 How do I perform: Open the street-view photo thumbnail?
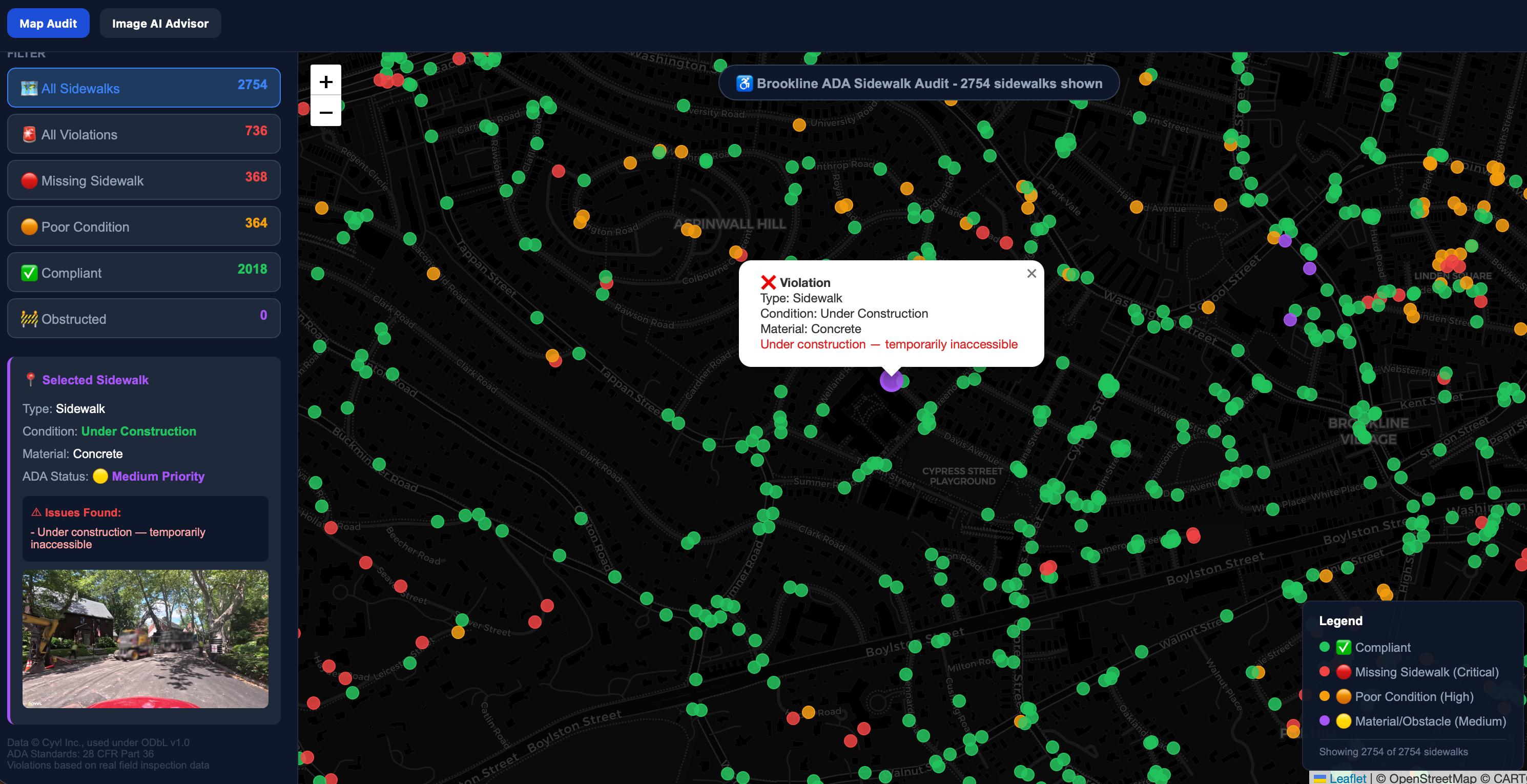145,639
